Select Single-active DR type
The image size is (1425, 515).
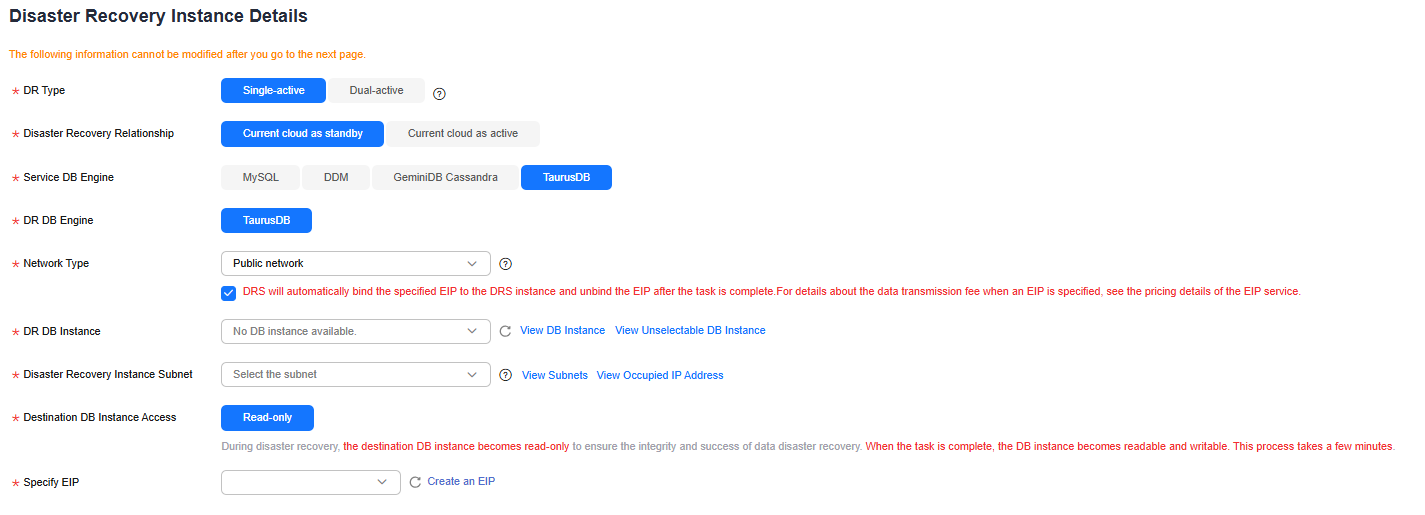coord(273,91)
